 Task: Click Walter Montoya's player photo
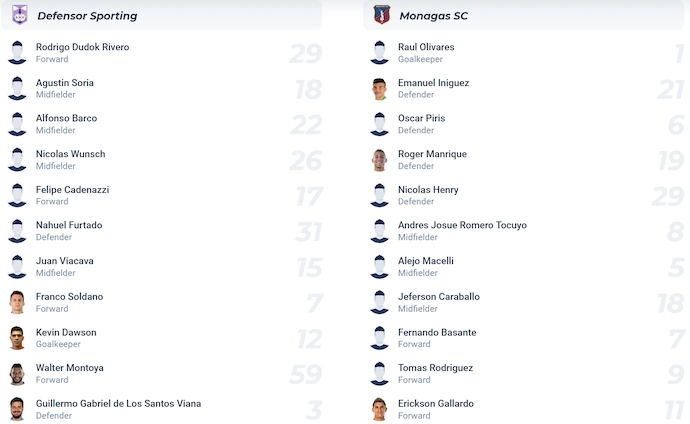17,374
